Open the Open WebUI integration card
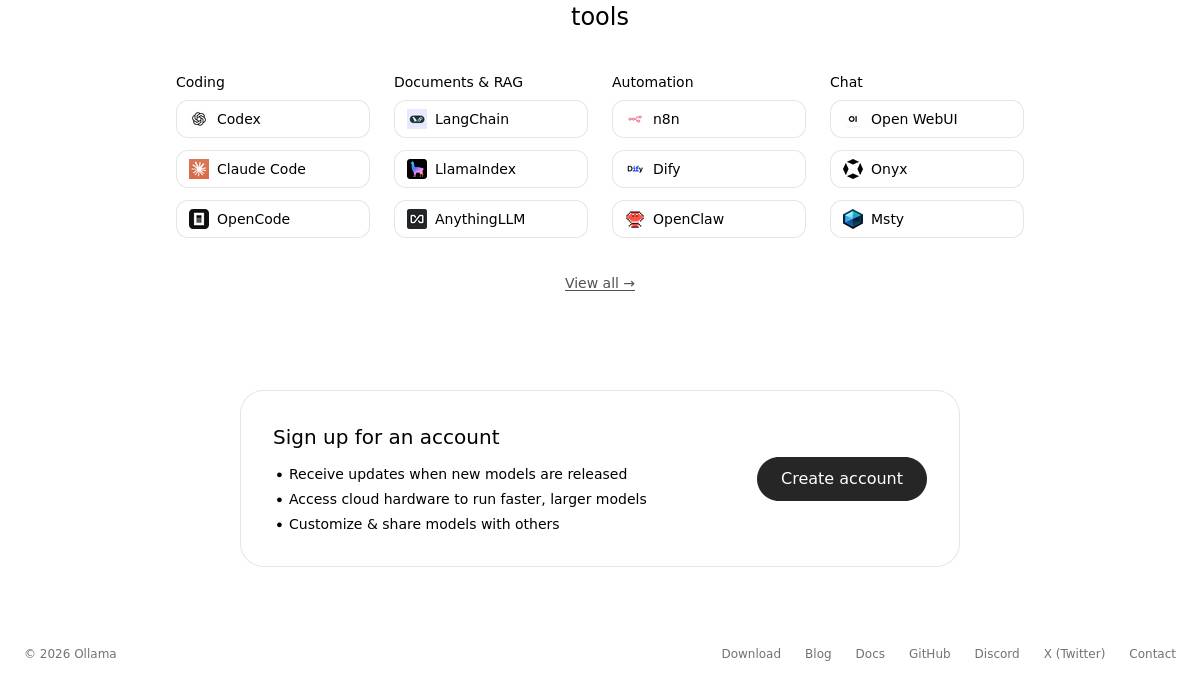Viewport: 1200px width, 675px height. click(x=926, y=119)
